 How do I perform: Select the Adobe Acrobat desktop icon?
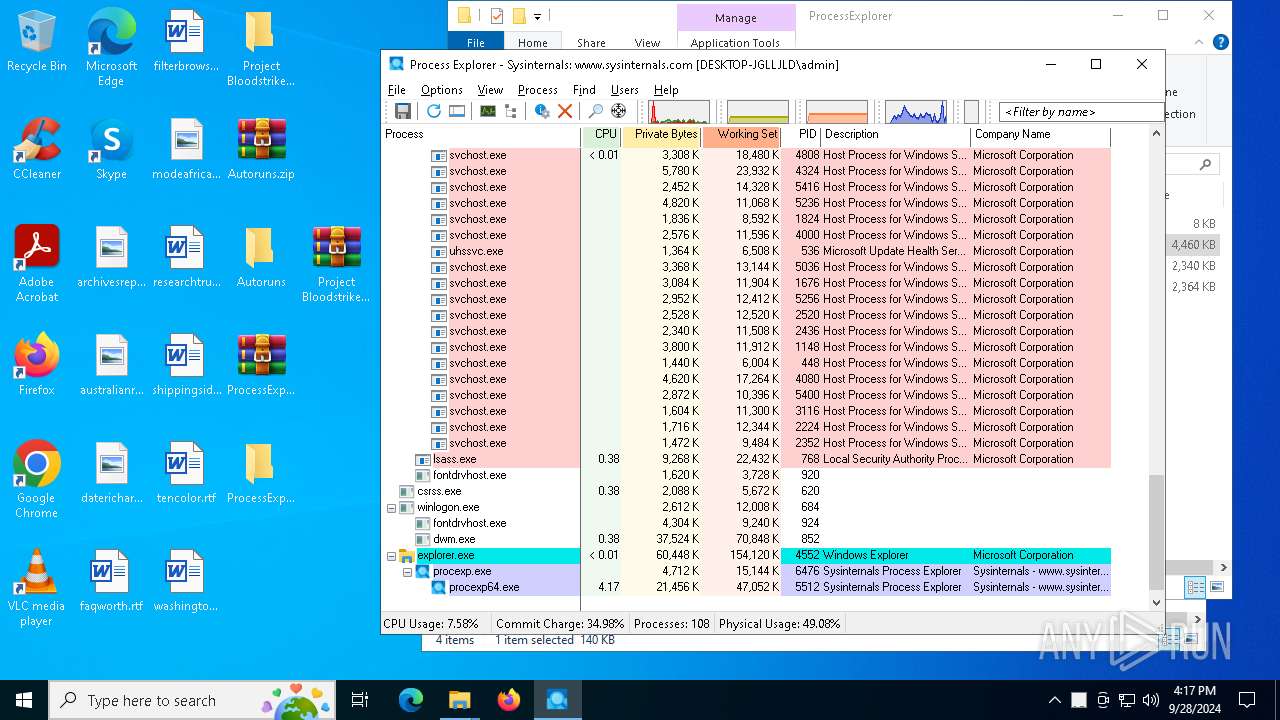coord(37,264)
